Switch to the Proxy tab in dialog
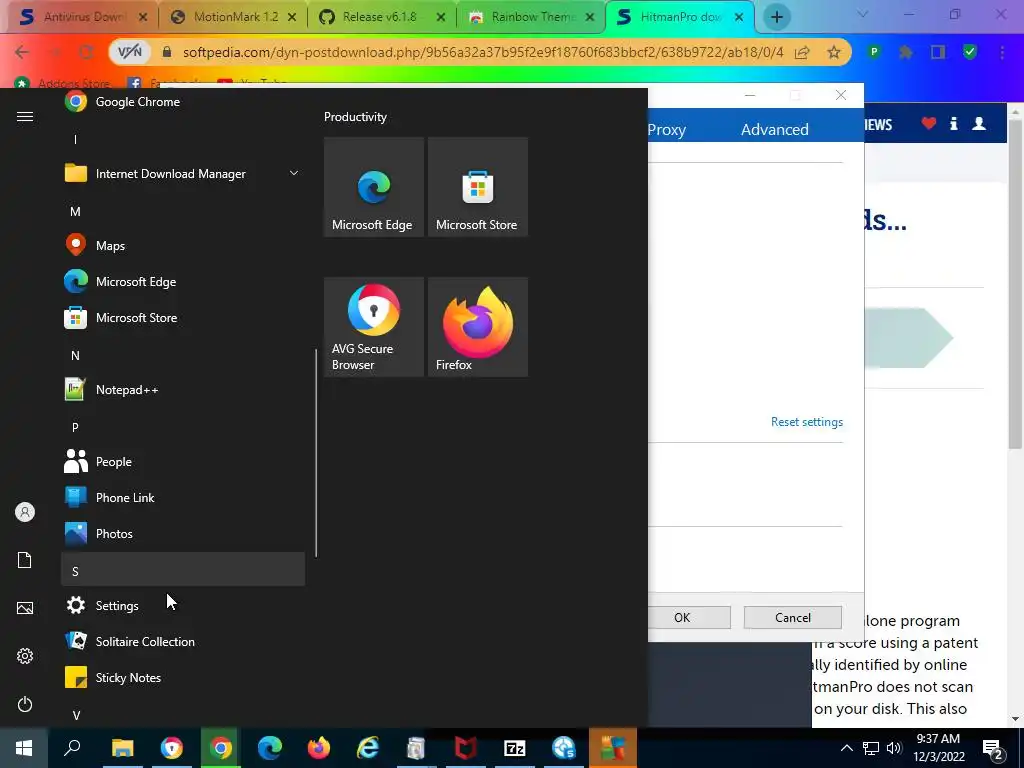 point(666,129)
